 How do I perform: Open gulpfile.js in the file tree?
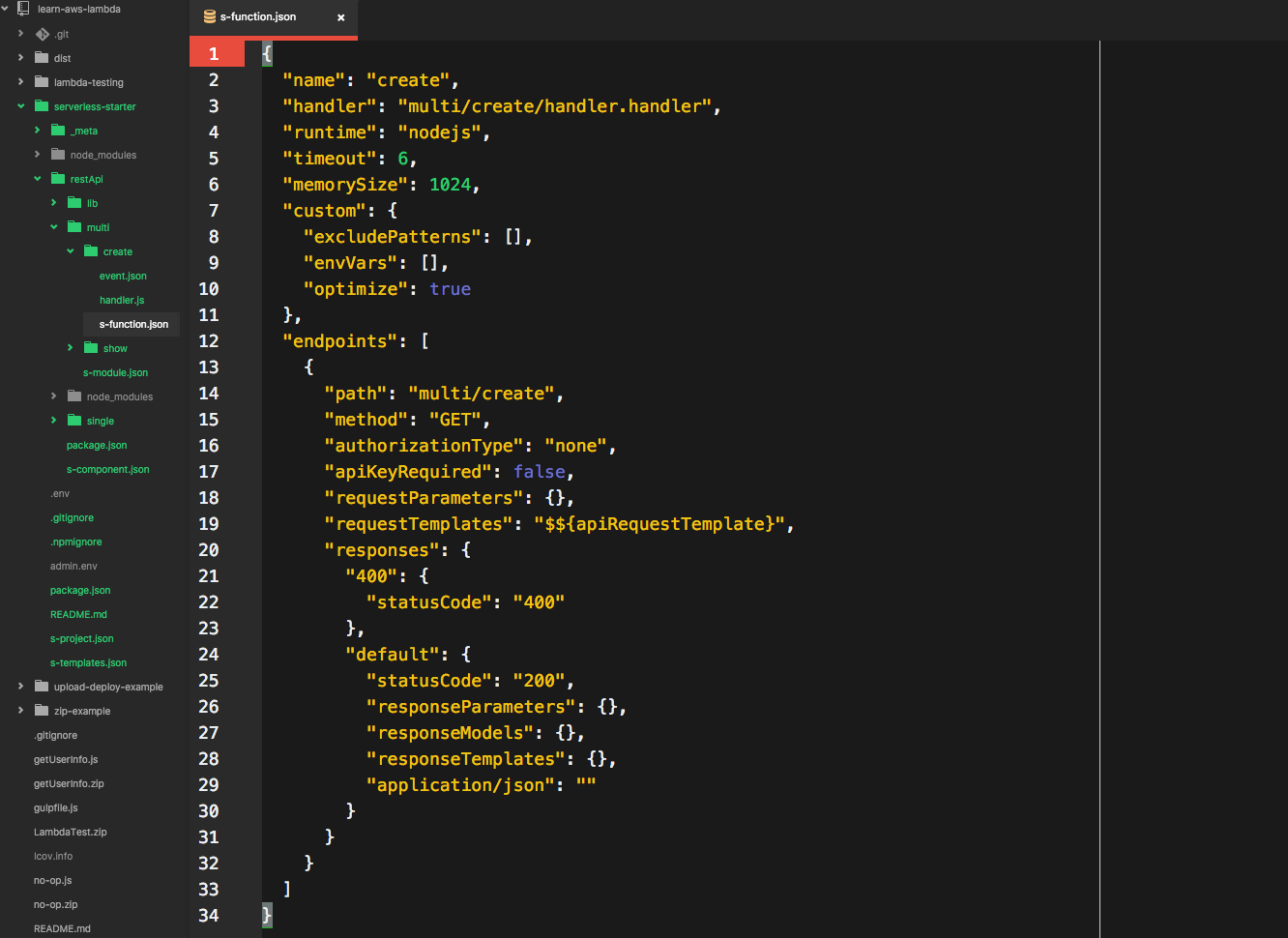click(56, 807)
